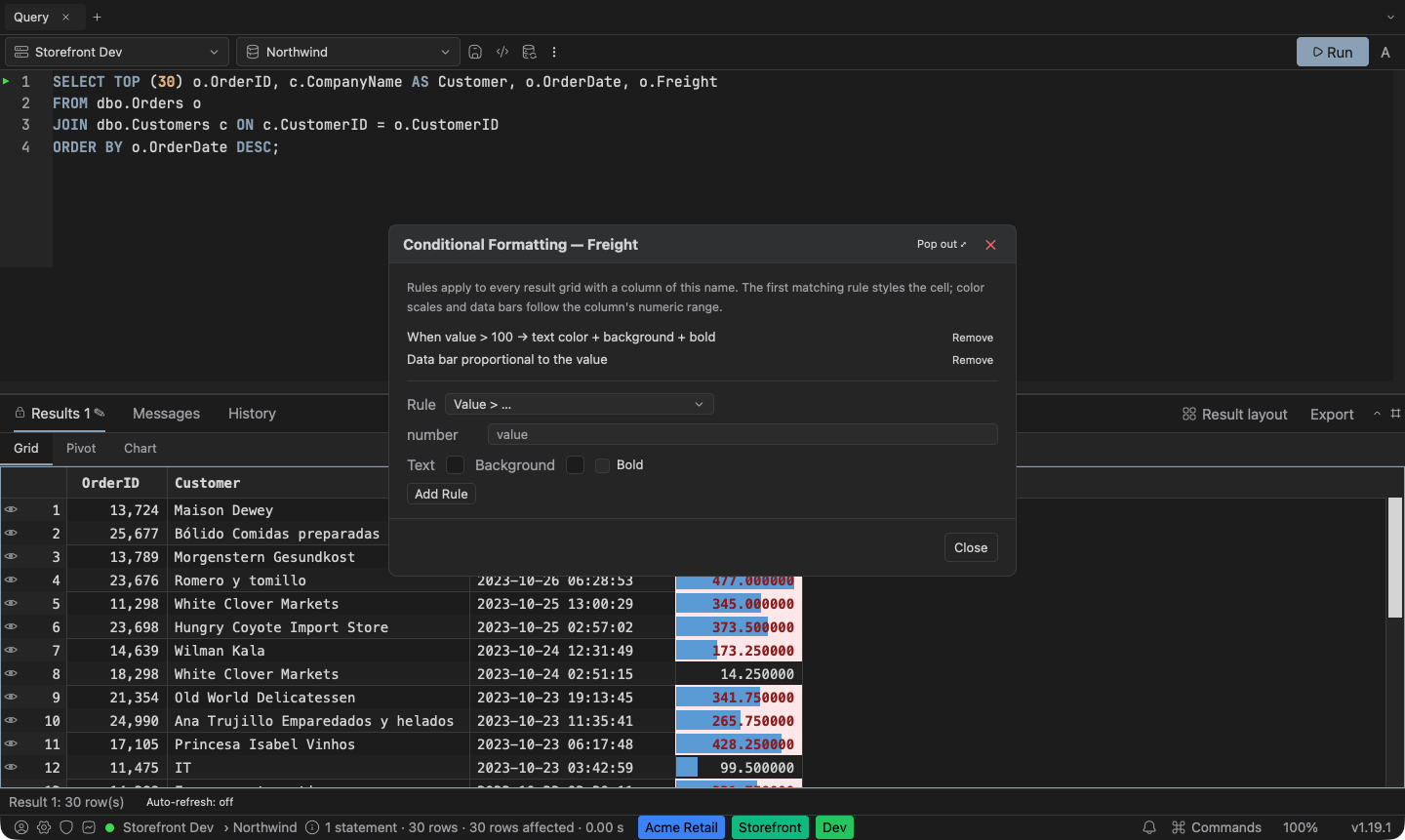
Task: Click the shield icon in status bar
Action: [66, 827]
